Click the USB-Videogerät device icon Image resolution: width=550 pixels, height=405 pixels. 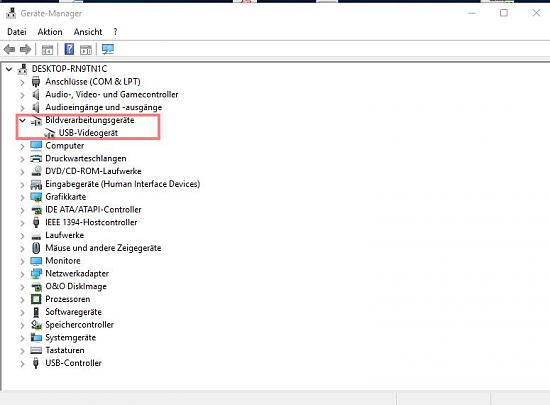click(x=50, y=134)
